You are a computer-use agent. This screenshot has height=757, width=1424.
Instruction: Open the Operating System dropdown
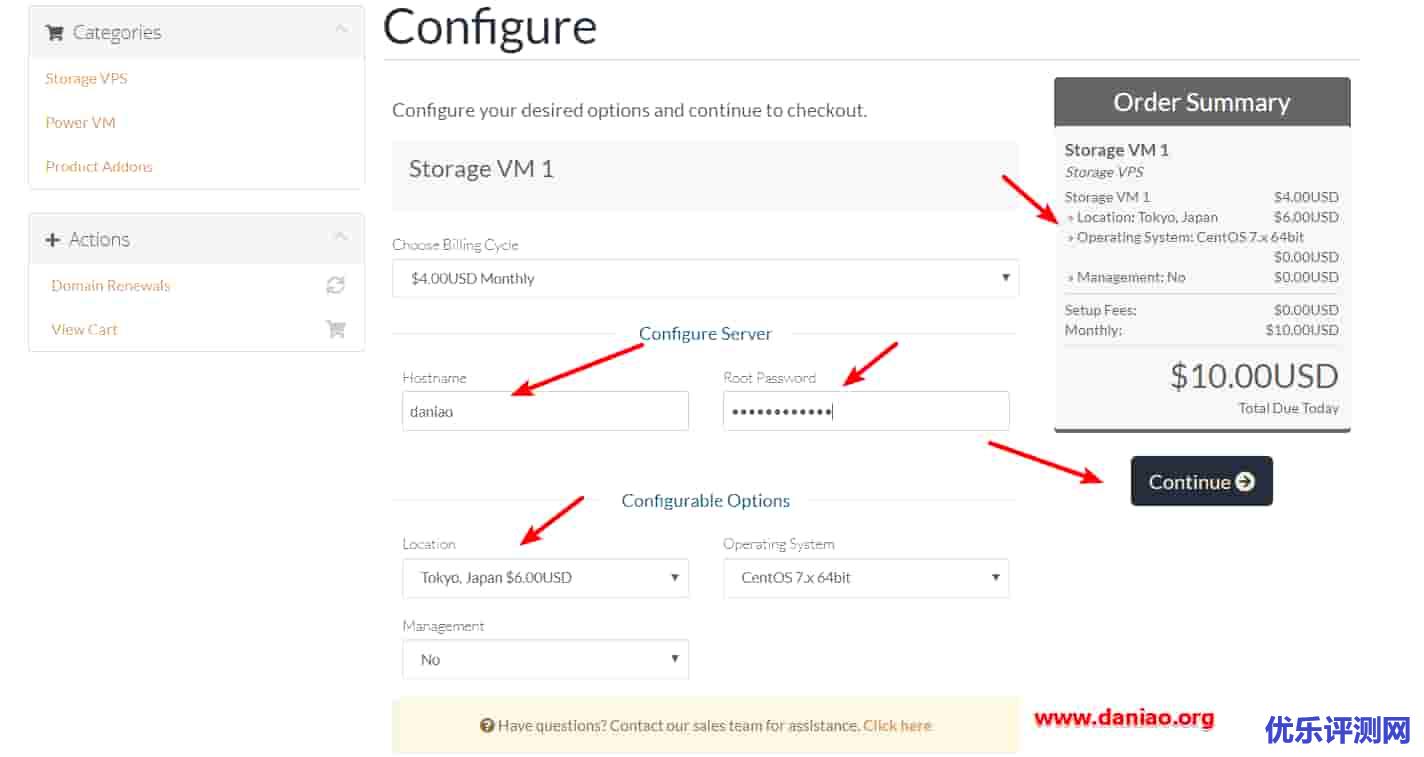pyautogui.click(x=866, y=578)
